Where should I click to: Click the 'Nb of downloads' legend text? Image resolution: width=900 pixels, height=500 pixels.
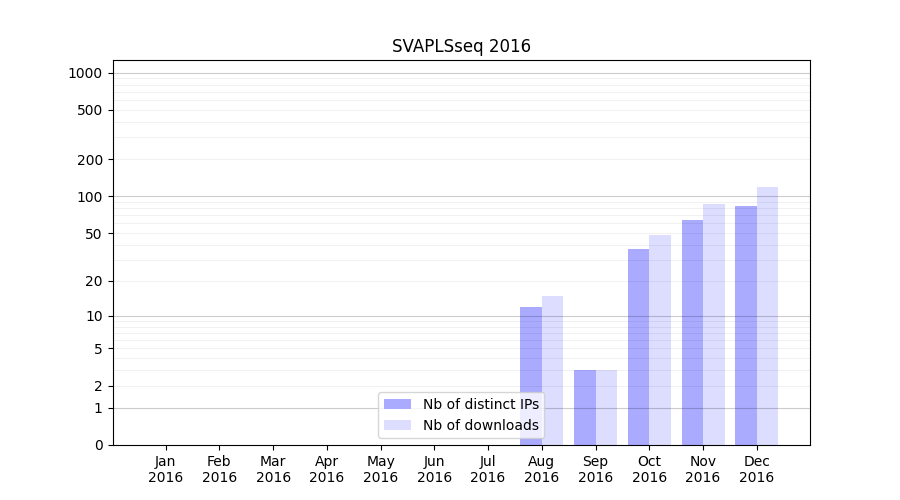click(480, 425)
